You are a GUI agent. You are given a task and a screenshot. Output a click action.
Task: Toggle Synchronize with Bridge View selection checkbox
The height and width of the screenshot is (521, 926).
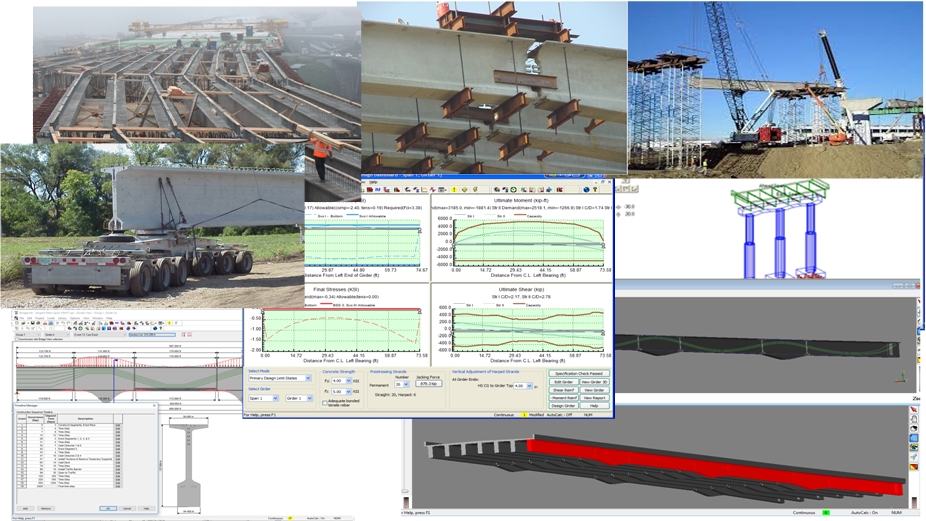(x=17, y=339)
